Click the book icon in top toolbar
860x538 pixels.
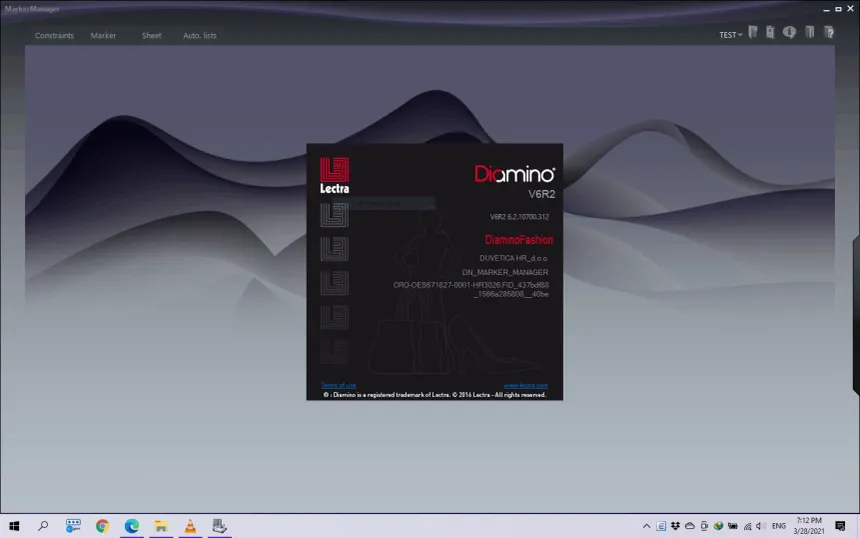pos(810,33)
